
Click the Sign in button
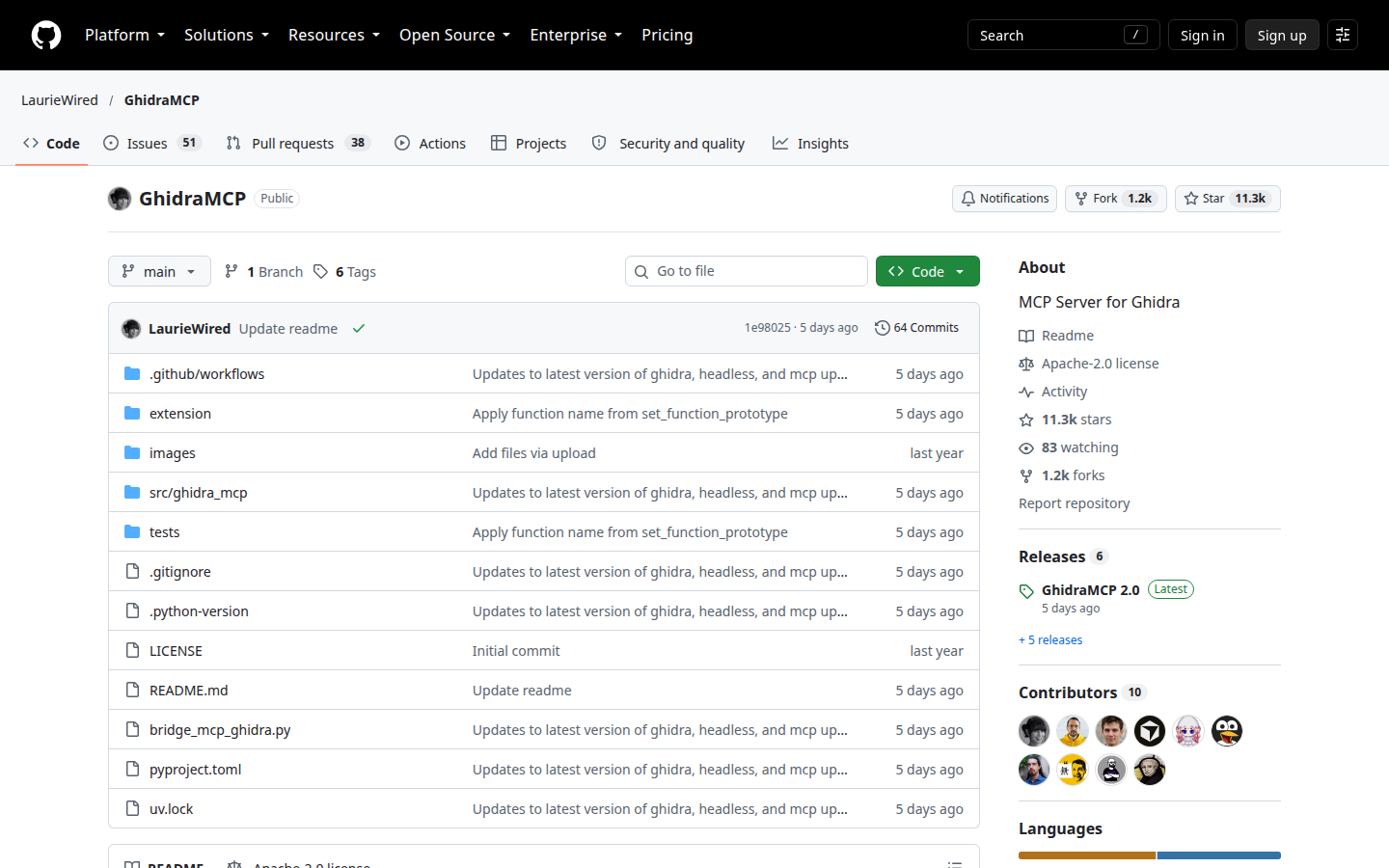click(x=1202, y=35)
